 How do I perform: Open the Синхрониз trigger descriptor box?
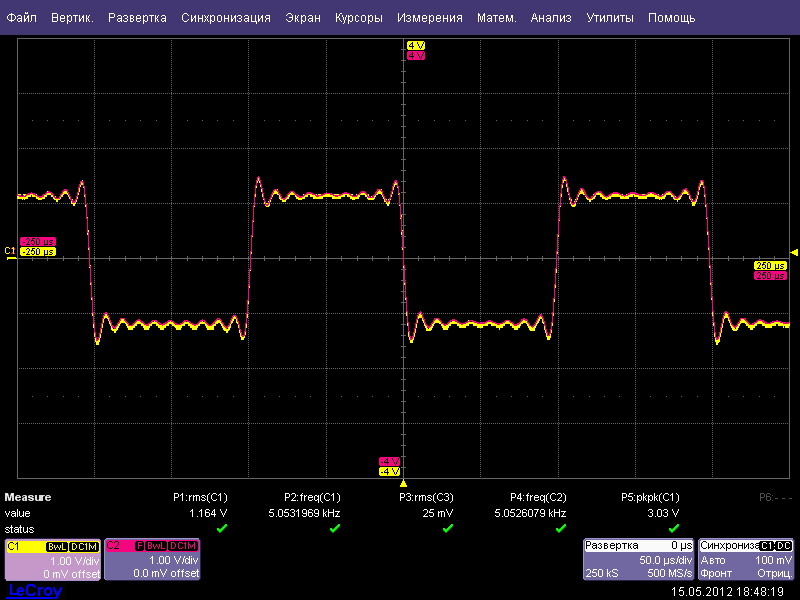(x=746, y=560)
